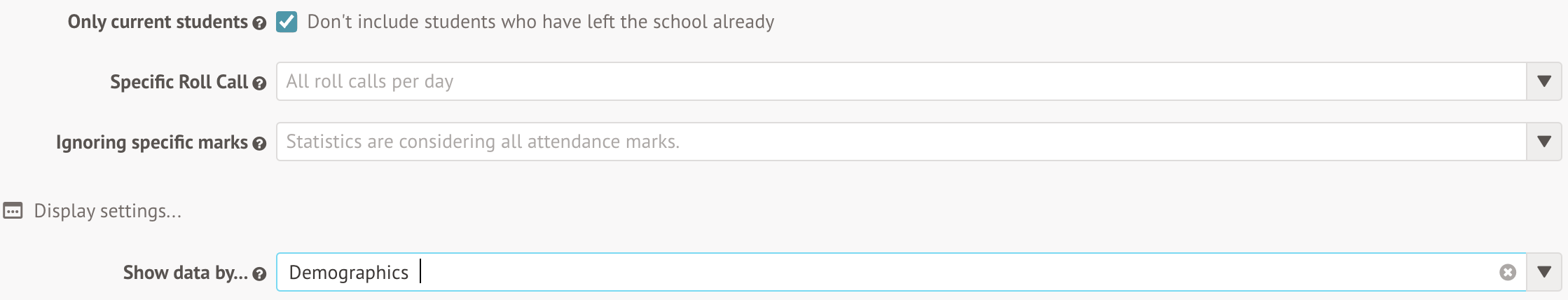
Task: Click the Ignoring specific marks label
Action: (151, 142)
